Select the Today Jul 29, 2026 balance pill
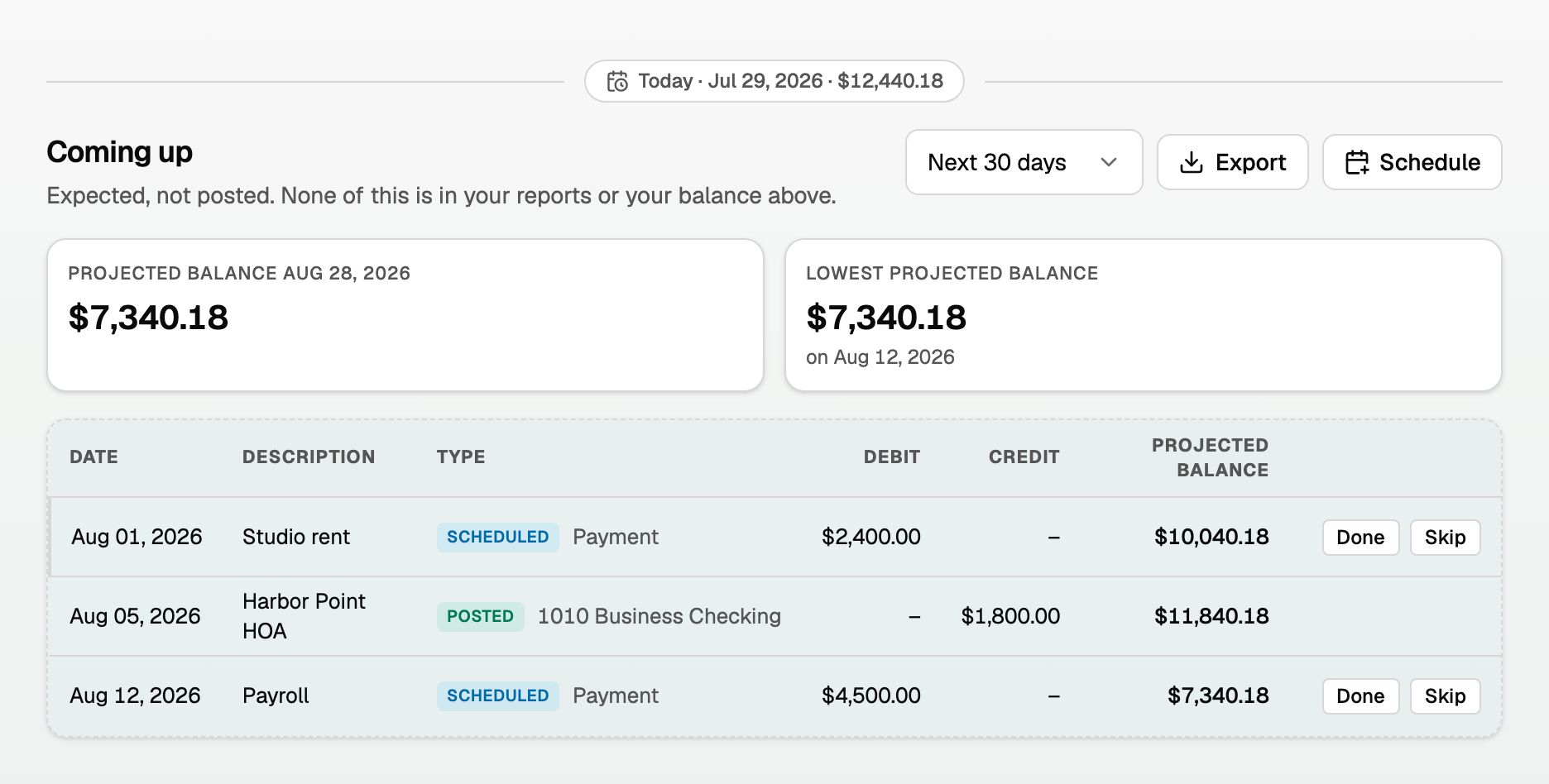 pyautogui.click(x=774, y=81)
